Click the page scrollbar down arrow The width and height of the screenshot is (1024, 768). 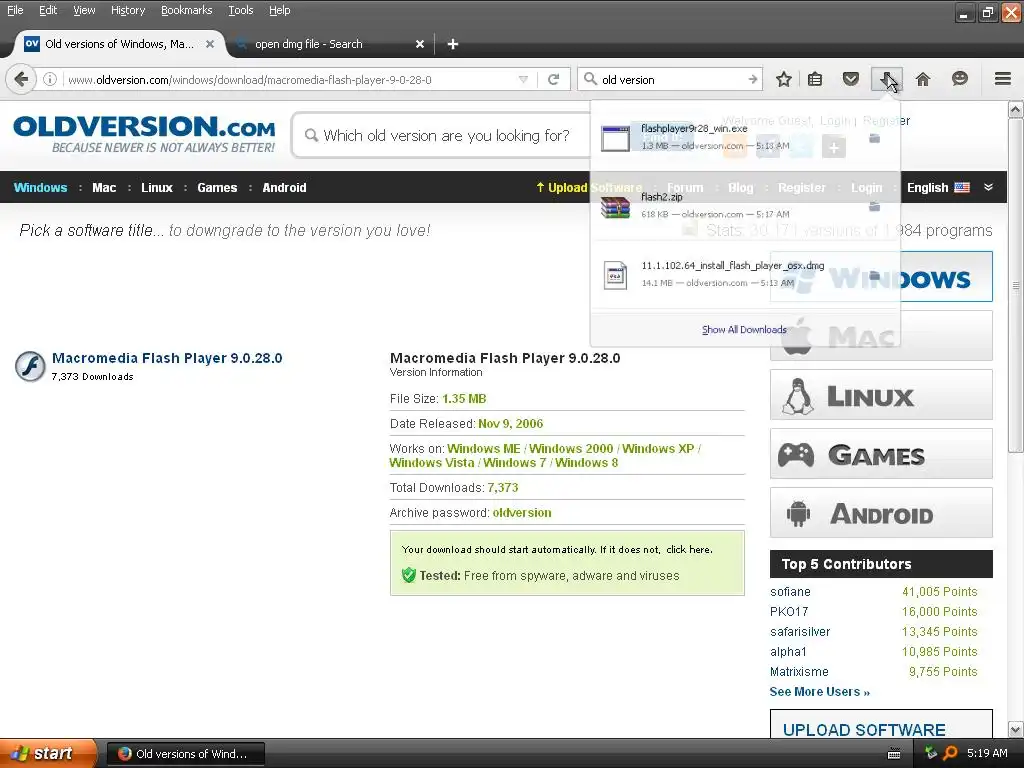[1016, 729]
